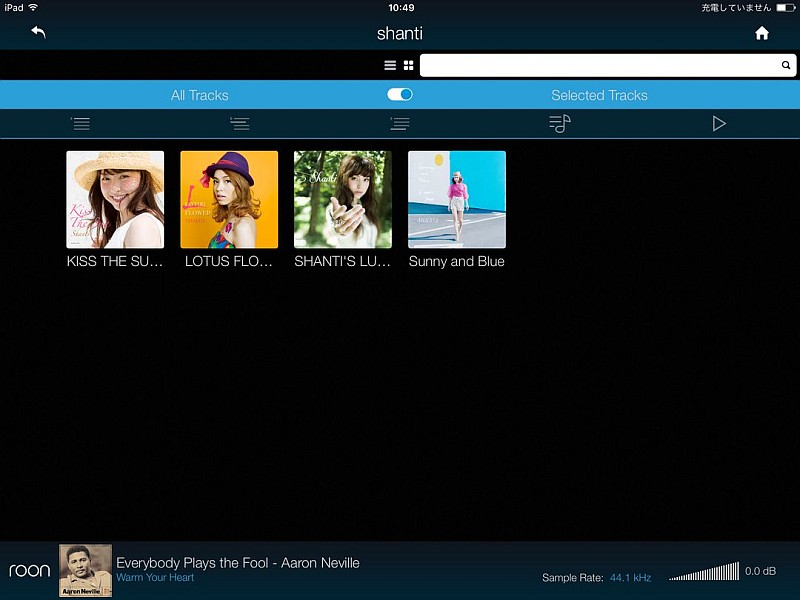Go back using the return arrow
The width and height of the screenshot is (800, 600).
point(38,32)
